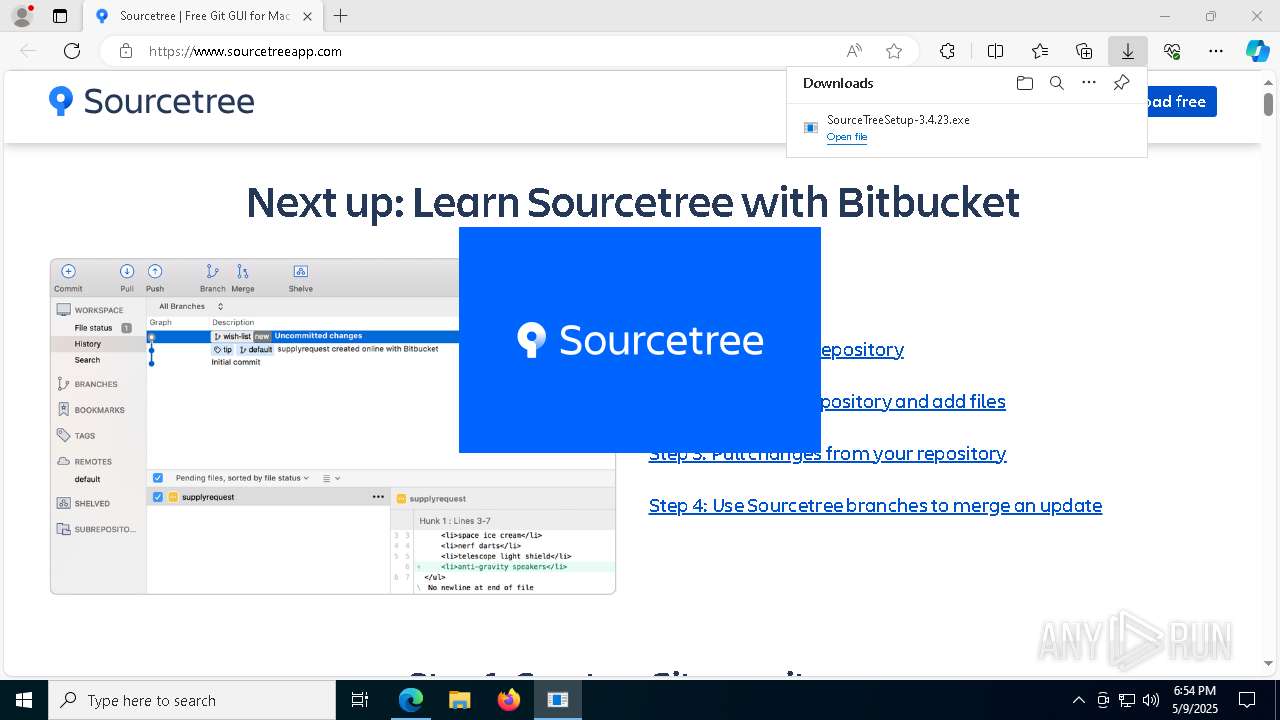Open Browser essentials icon
The width and height of the screenshot is (1280, 720).
tap(1172, 51)
